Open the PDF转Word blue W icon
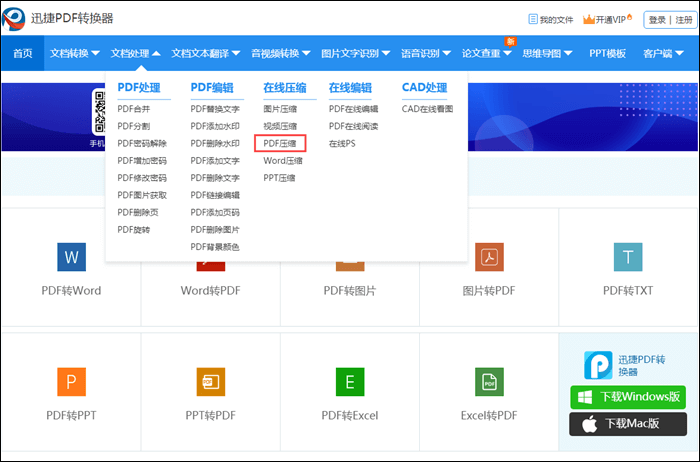The height and width of the screenshot is (462, 700). (x=71, y=257)
